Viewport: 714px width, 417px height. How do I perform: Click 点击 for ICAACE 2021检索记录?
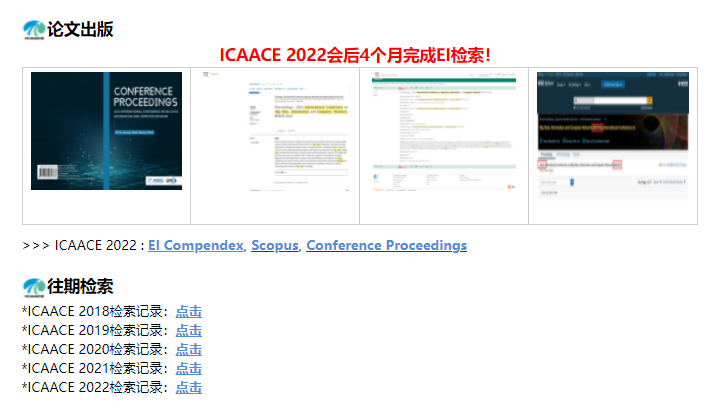pos(189,369)
